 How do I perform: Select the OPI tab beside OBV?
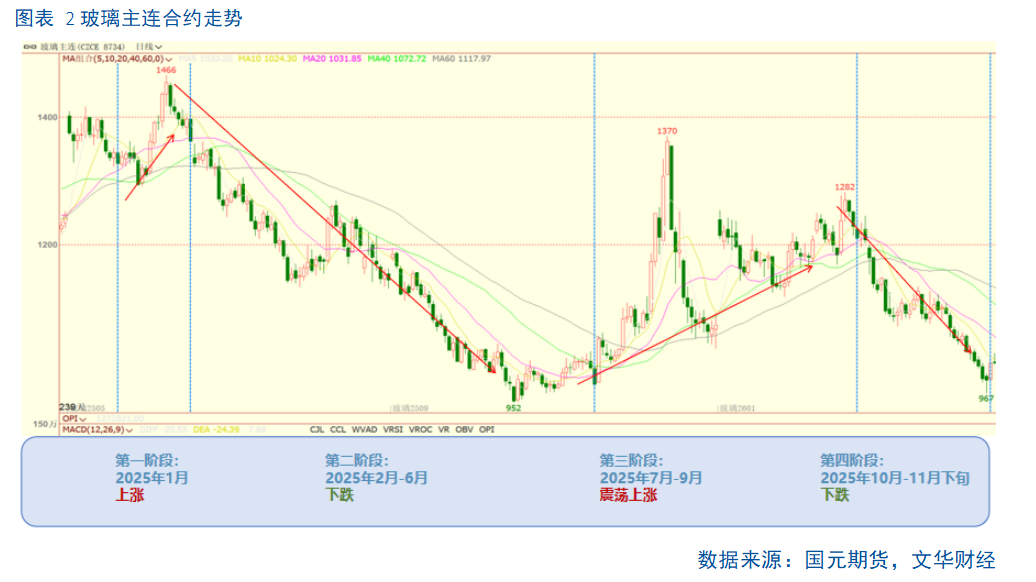coord(486,429)
